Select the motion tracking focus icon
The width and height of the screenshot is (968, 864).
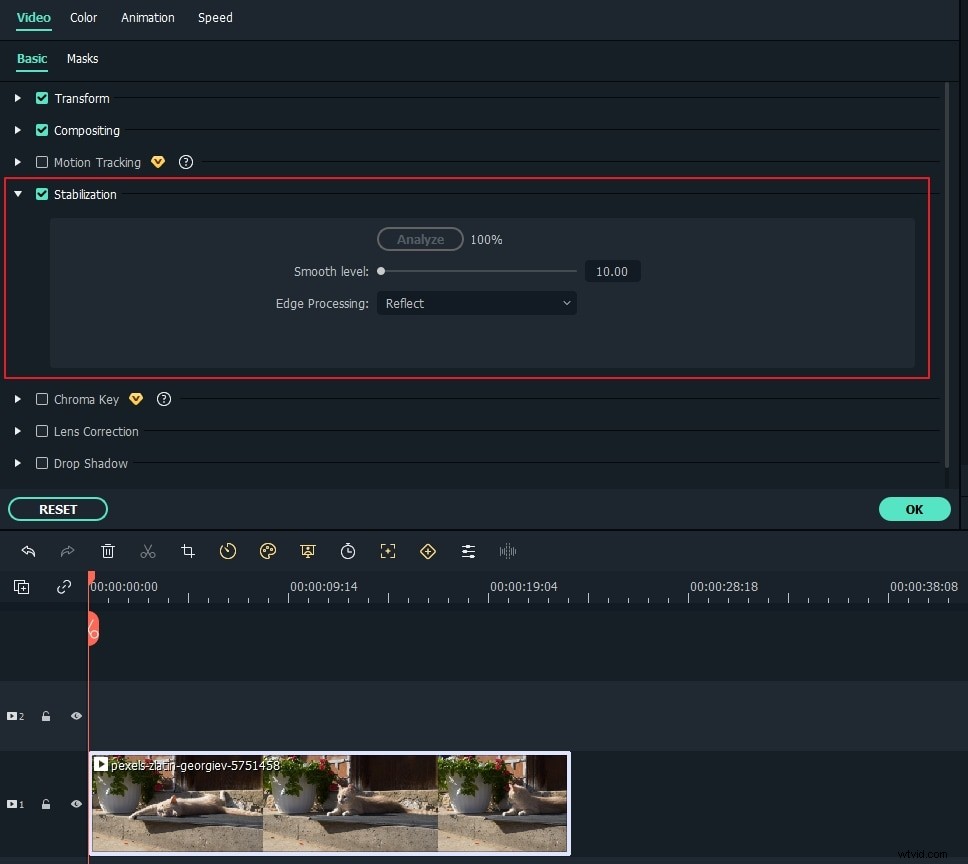(x=388, y=551)
